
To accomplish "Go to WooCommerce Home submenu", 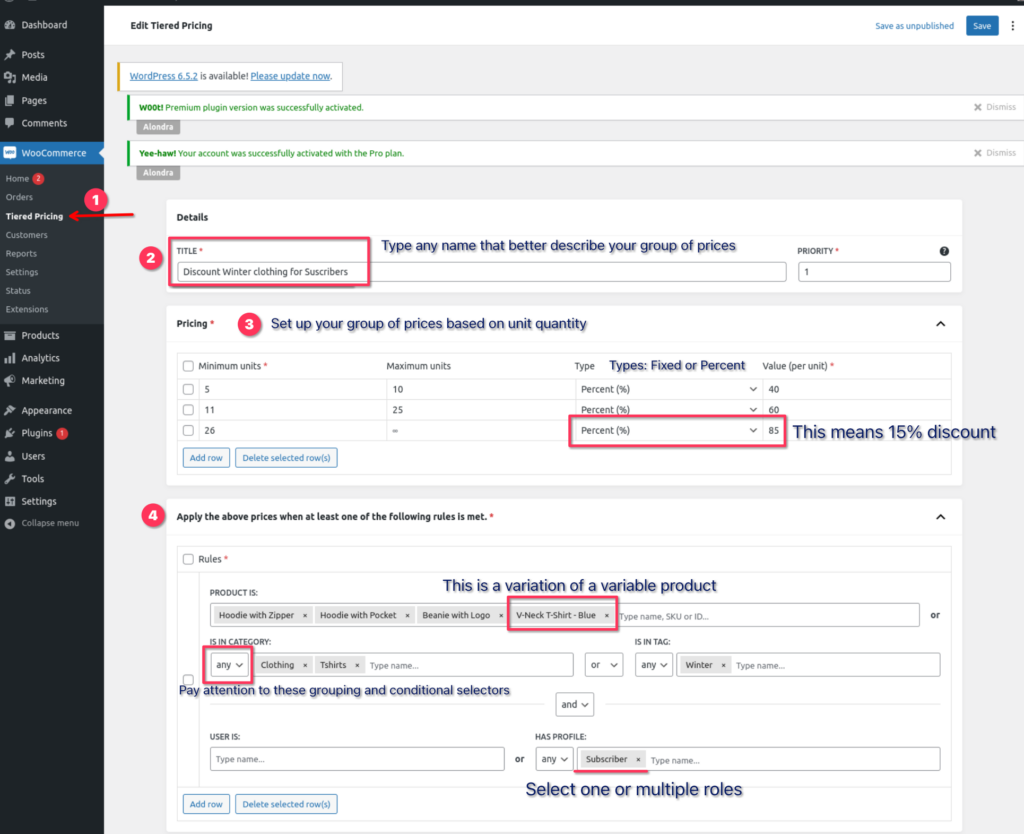I will click(17, 178).
